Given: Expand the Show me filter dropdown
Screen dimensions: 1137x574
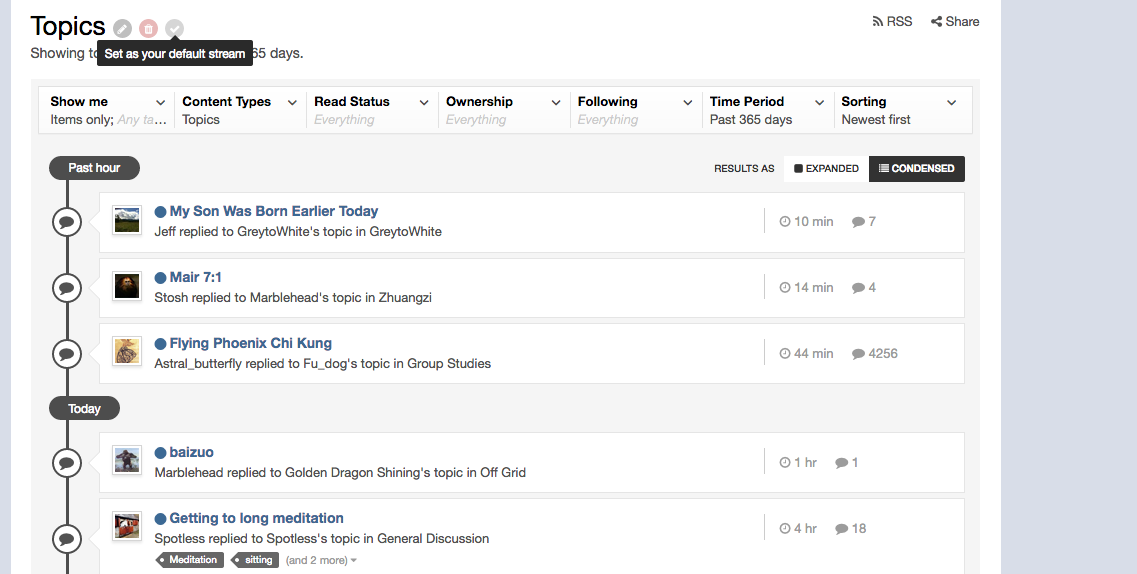Looking at the screenshot, I should 107,110.
